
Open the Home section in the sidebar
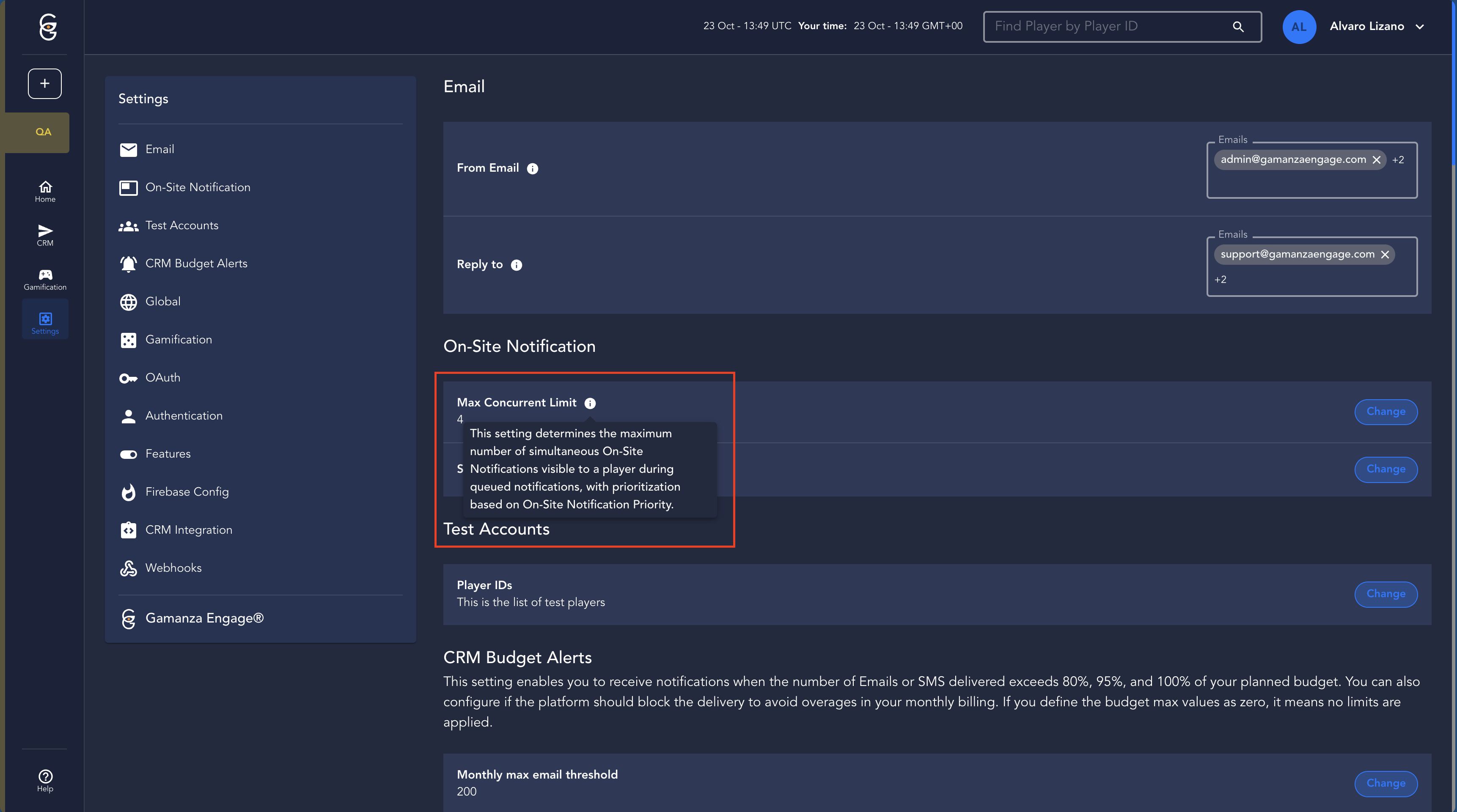tap(45, 191)
